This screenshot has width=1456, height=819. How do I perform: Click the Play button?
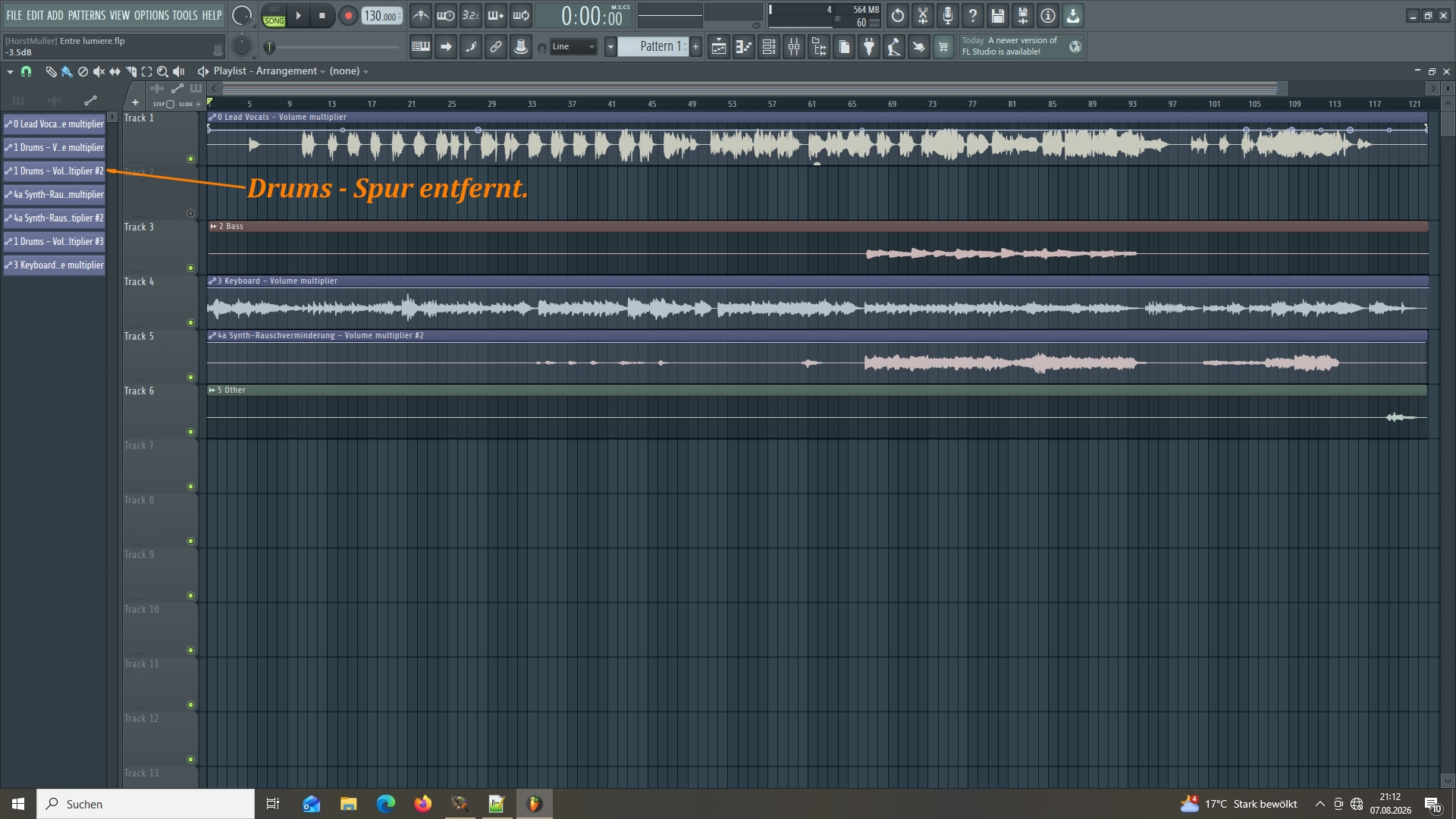click(299, 16)
